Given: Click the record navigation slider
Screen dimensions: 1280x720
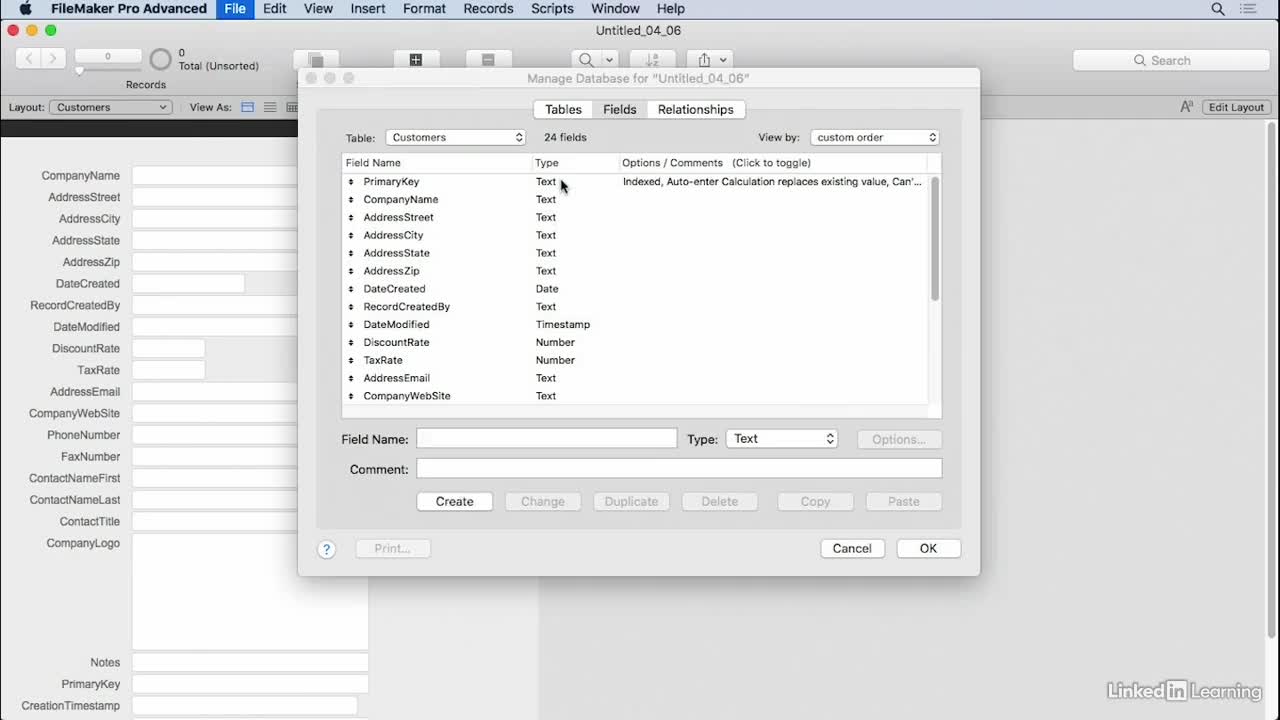Looking at the screenshot, I should coord(80,71).
